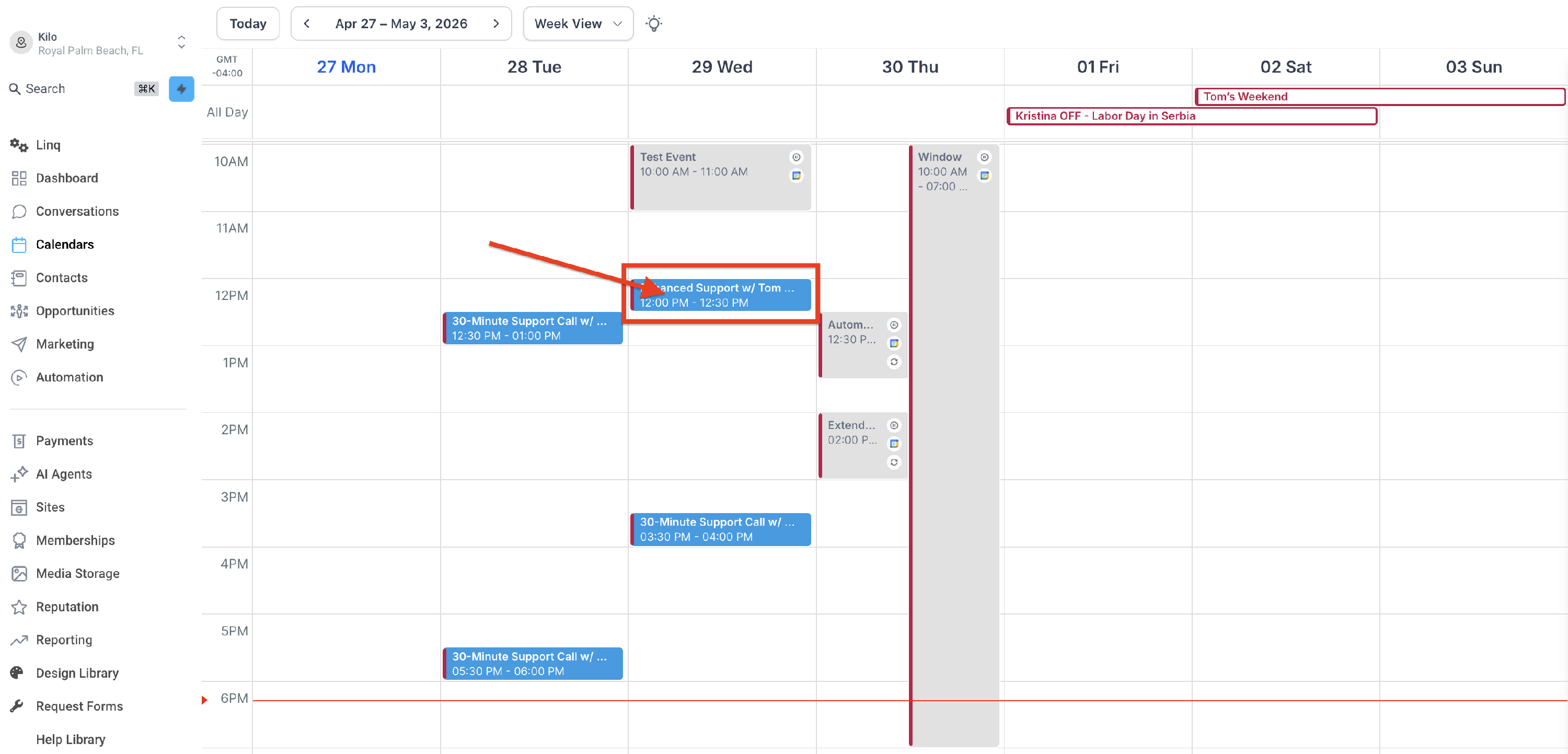Open Design Library palette icon
This screenshot has height=754, width=1568.
click(x=18, y=672)
